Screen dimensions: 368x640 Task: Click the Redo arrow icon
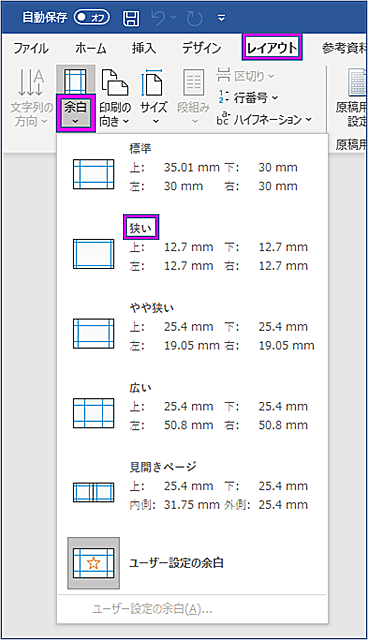(194, 18)
